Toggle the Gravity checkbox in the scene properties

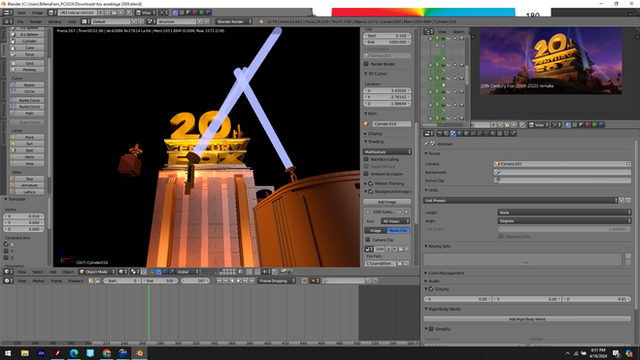pyautogui.click(x=431, y=289)
